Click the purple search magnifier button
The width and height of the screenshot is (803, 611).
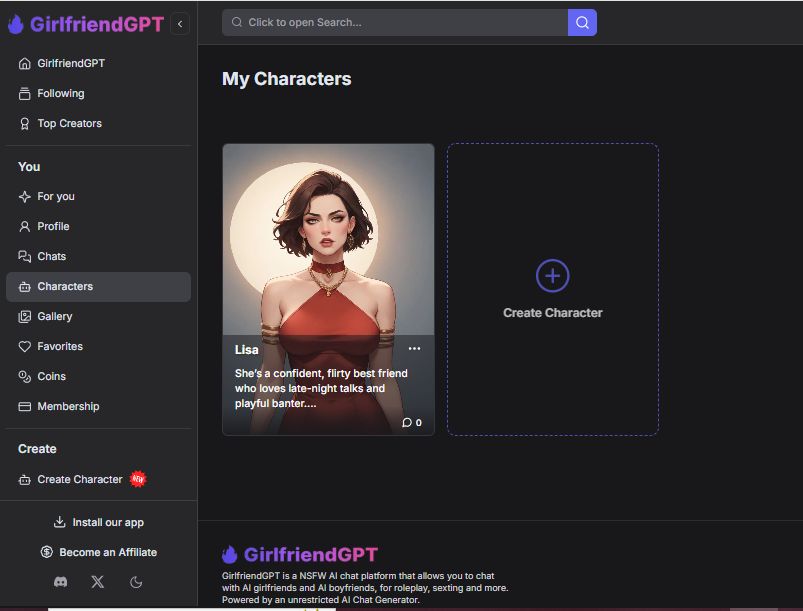582,22
